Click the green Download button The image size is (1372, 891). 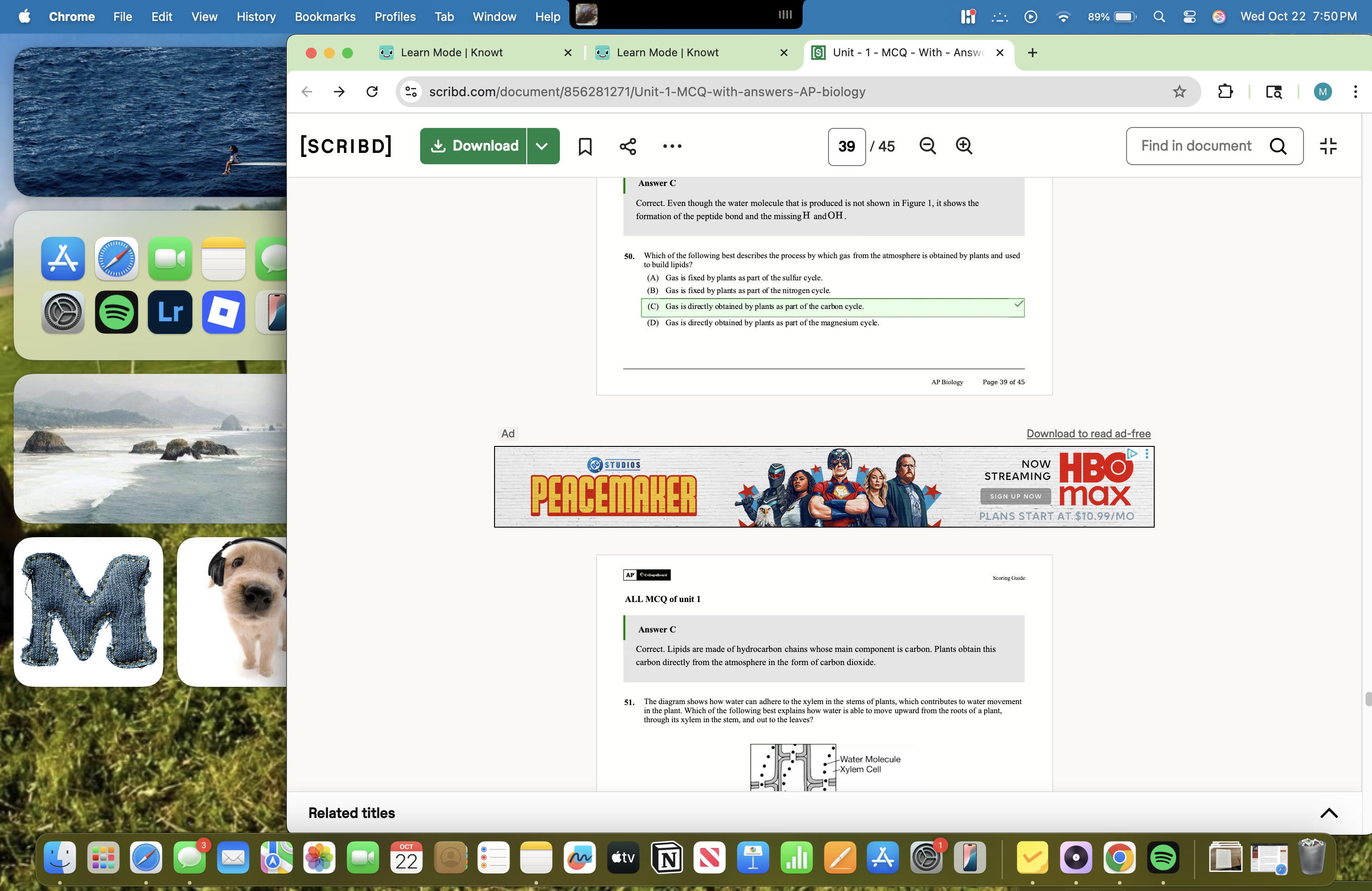tap(474, 147)
